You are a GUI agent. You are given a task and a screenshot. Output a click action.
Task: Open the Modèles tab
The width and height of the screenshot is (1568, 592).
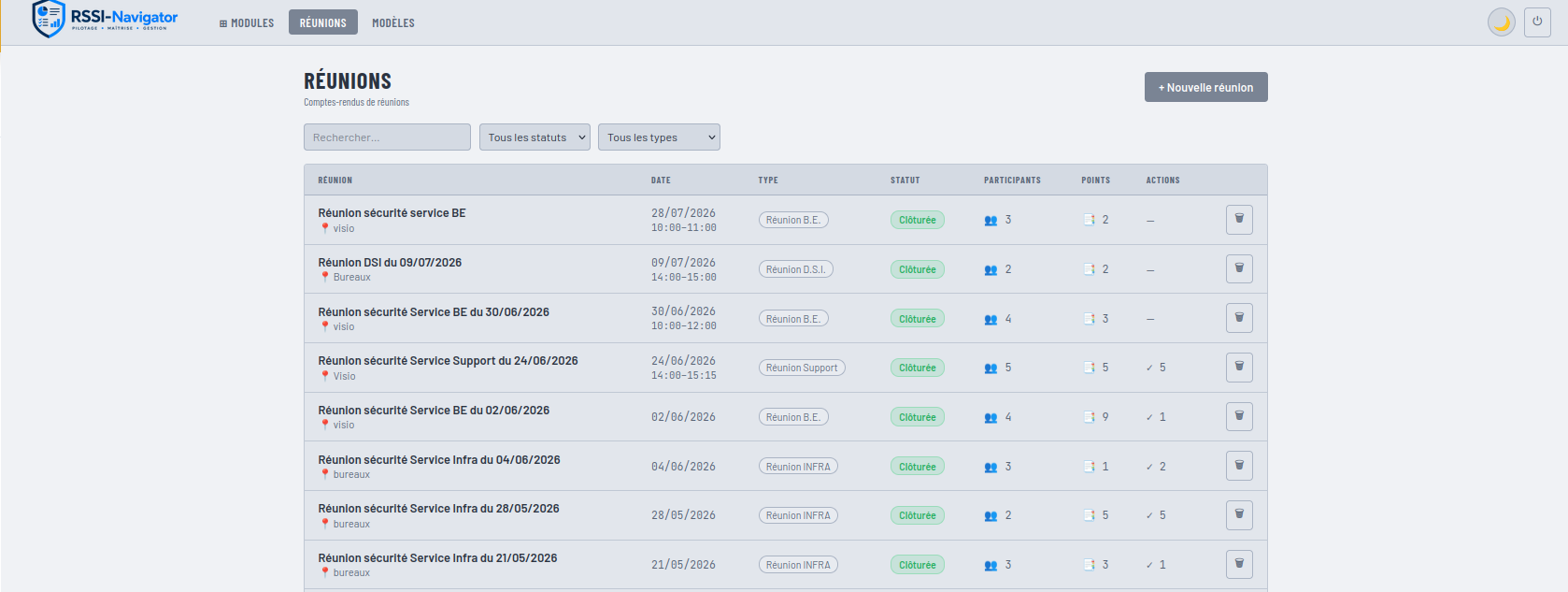point(393,22)
